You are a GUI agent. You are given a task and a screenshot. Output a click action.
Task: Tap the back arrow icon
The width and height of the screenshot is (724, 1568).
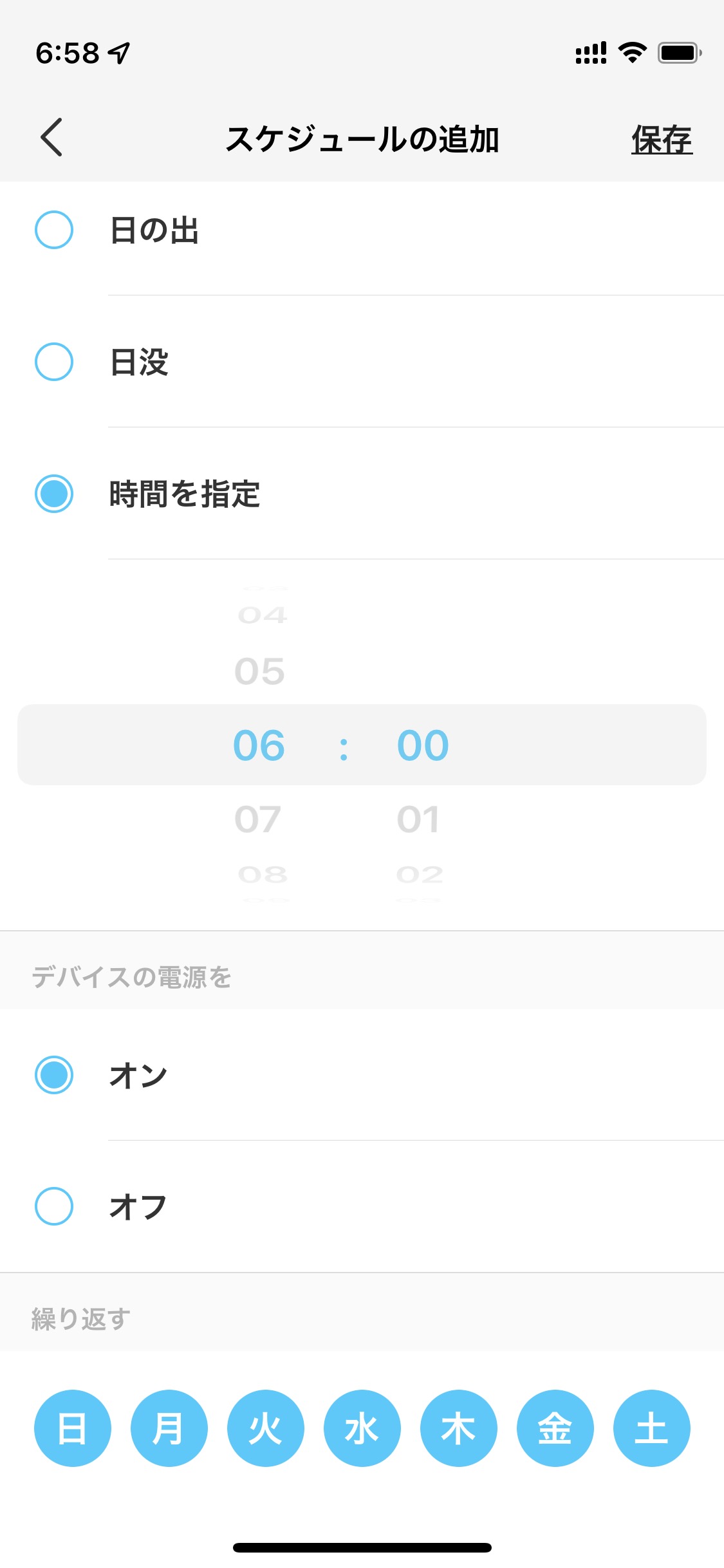coord(51,137)
